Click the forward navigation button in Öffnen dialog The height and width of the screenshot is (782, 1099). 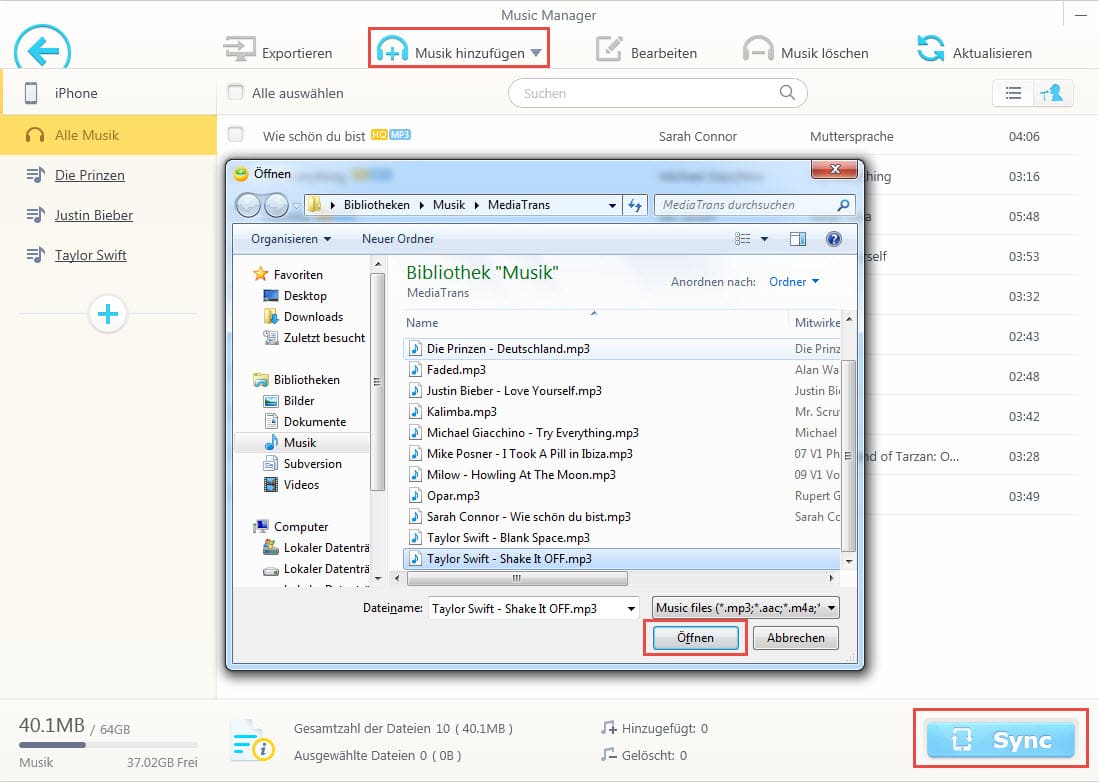click(x=276, y=205)
